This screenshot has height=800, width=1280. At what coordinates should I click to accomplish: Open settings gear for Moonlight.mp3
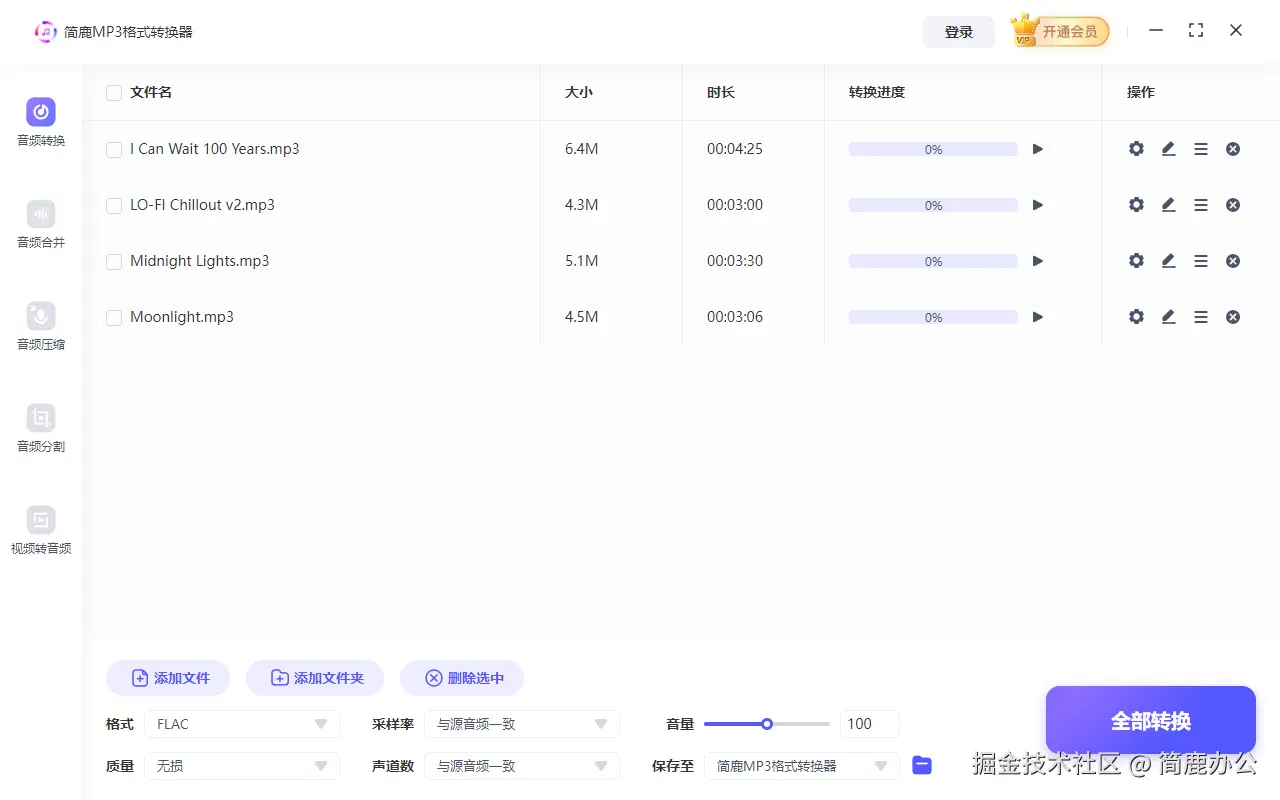click(x=1136, y=317)
